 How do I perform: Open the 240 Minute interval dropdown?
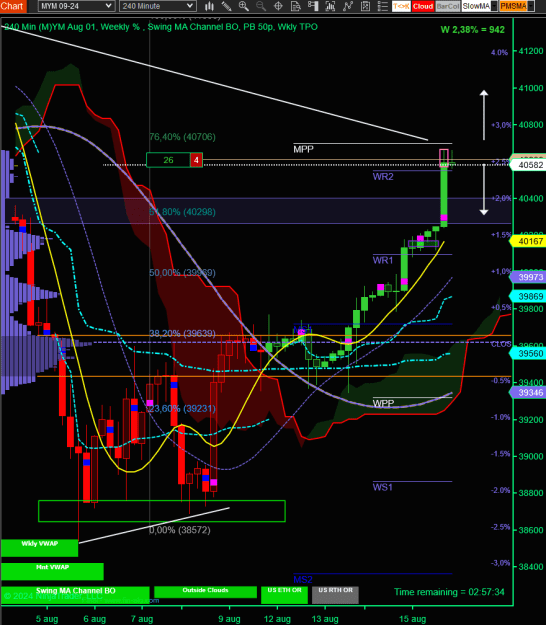coord(157,6)
